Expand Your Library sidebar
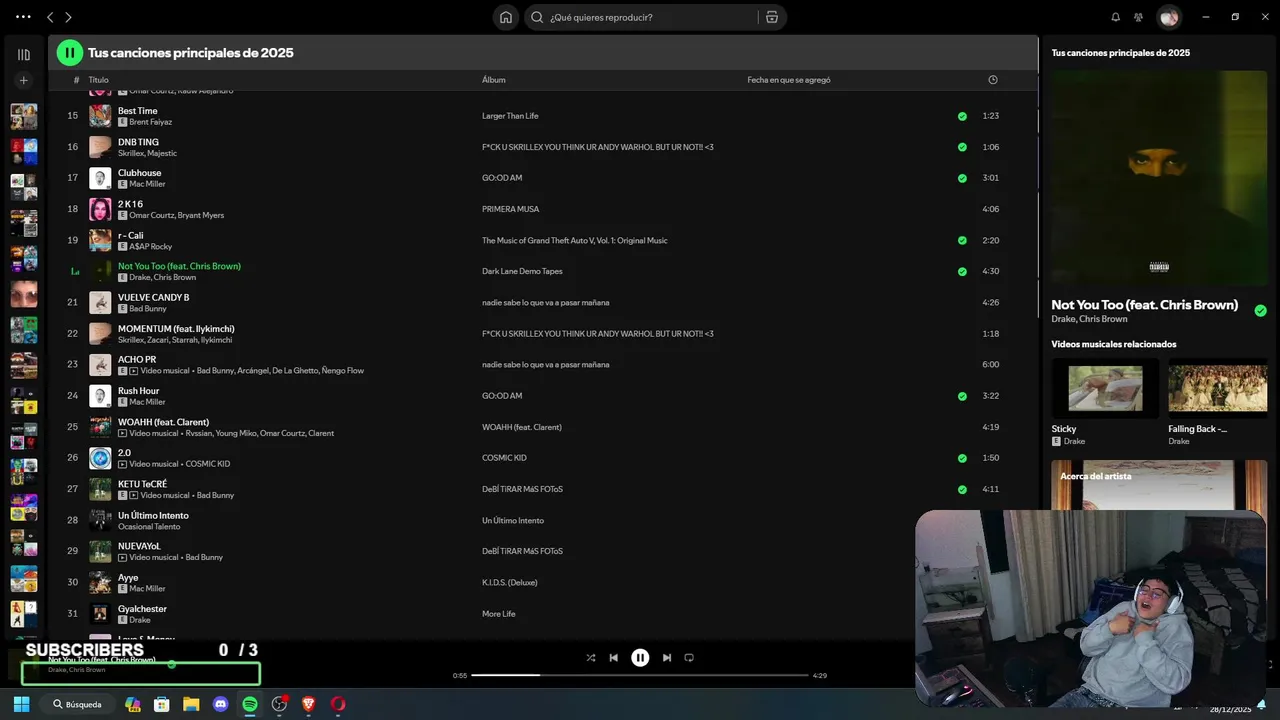 point(24,55)
